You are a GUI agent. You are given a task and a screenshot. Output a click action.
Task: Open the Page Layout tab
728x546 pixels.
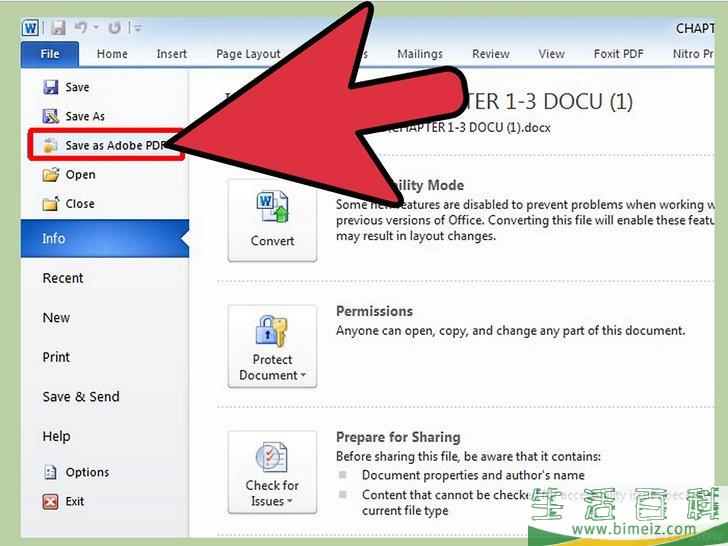pyautogui.click(x=248, y=54)
